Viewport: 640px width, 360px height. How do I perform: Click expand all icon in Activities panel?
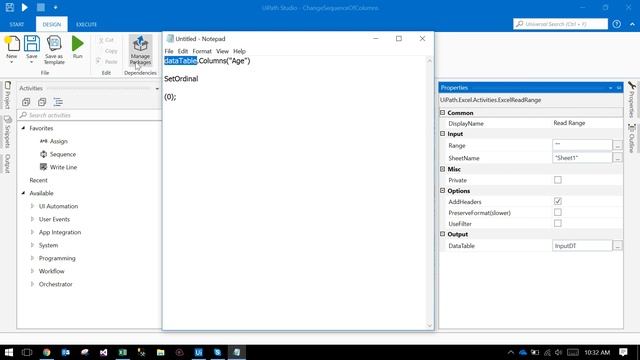[x=26, y=102]
